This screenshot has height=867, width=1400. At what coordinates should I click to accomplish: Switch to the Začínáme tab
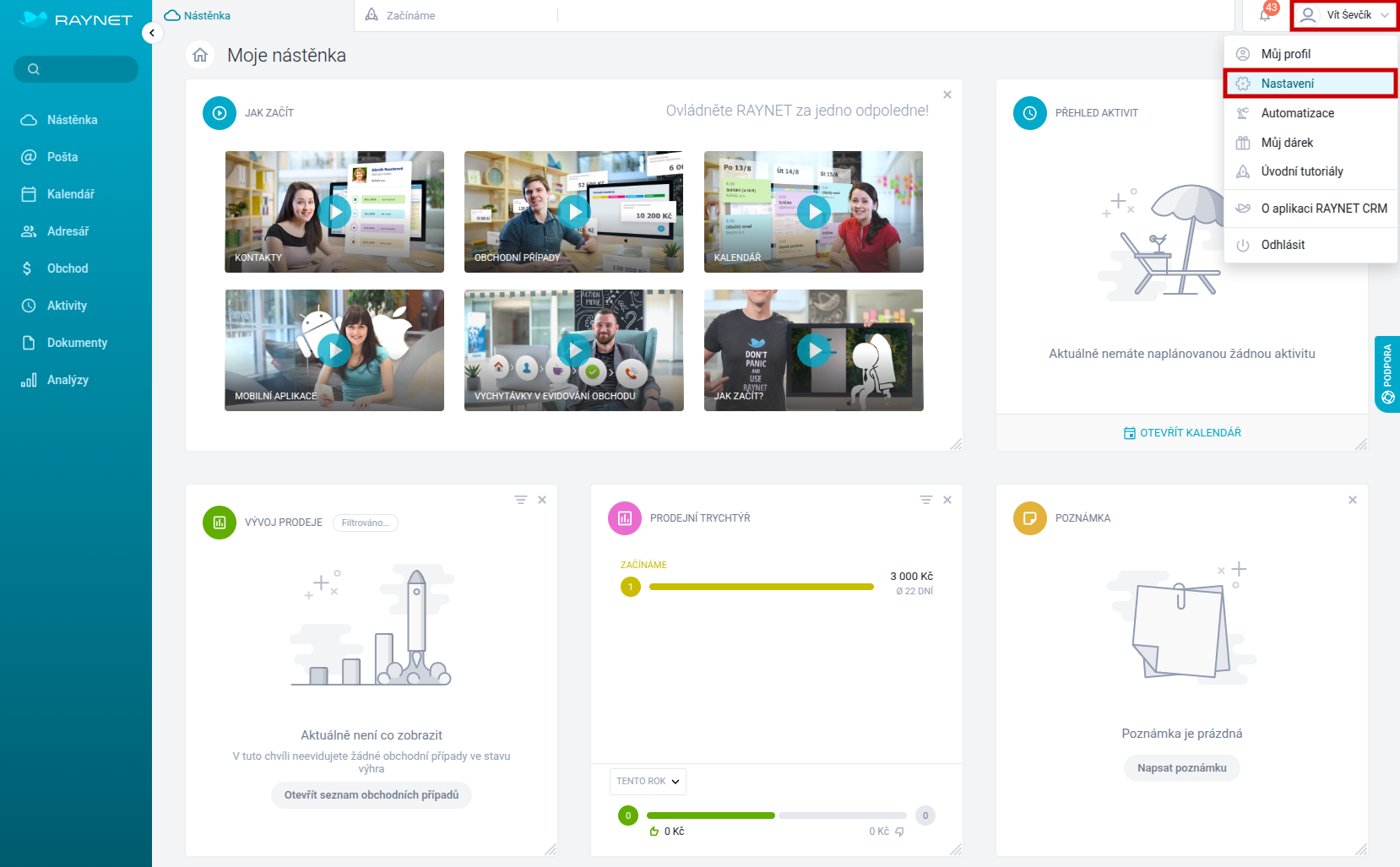410,15
